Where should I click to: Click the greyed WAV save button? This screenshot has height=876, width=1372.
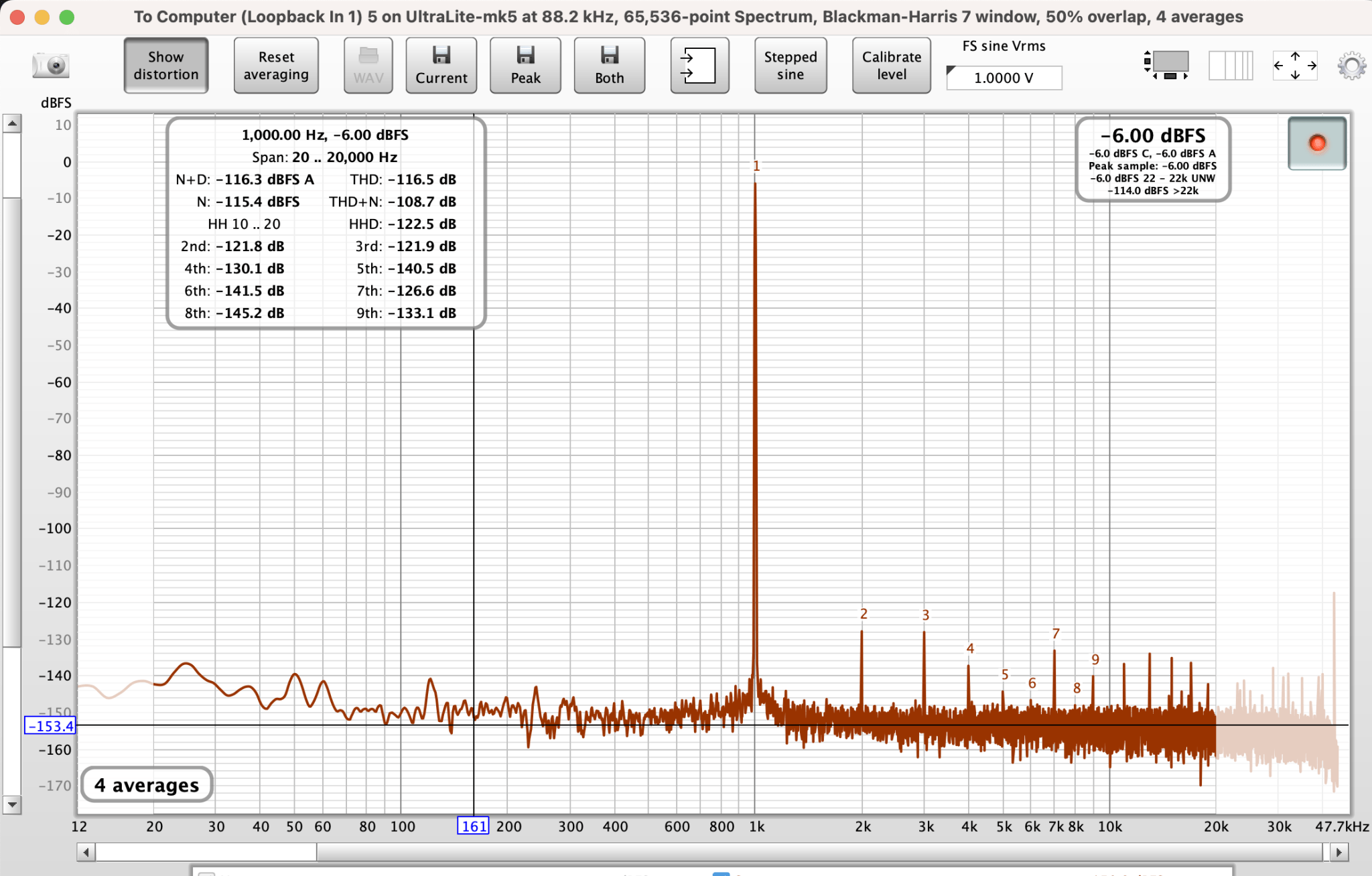point(368,66)
